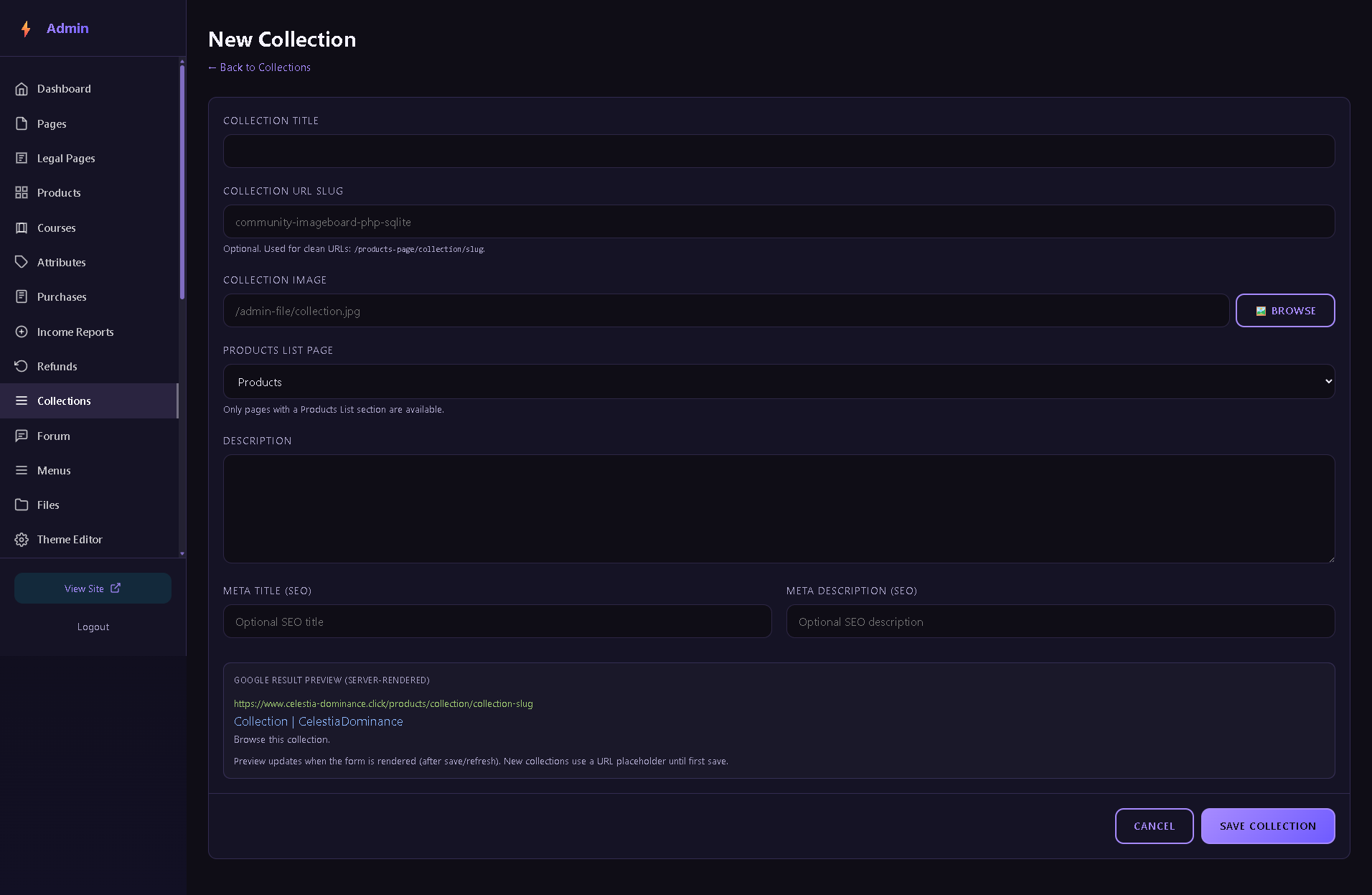1372x895 pixels.
Task: Open the Forum menu entry
Action: 89,436
